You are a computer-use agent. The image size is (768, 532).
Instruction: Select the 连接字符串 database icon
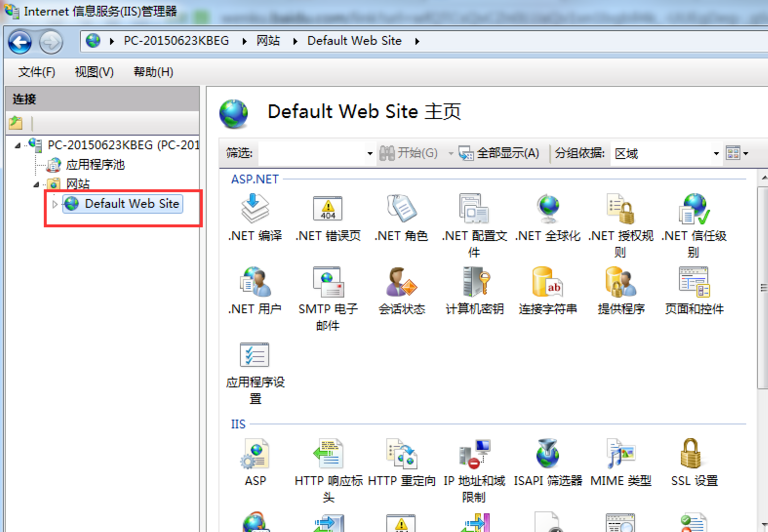tap(547, 282)
